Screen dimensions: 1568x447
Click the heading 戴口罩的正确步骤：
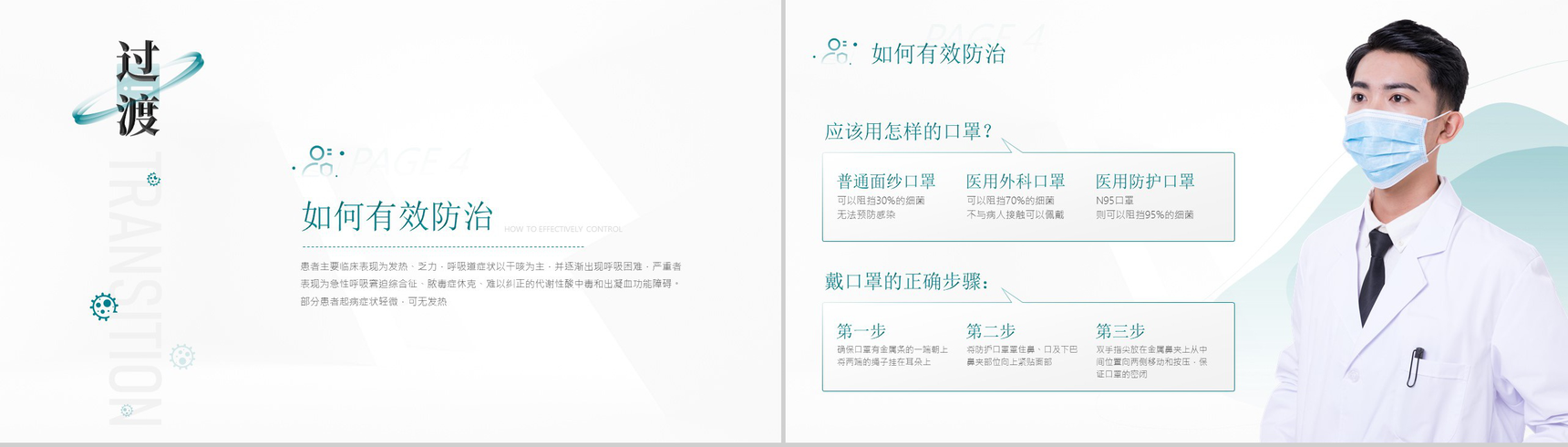907,281
